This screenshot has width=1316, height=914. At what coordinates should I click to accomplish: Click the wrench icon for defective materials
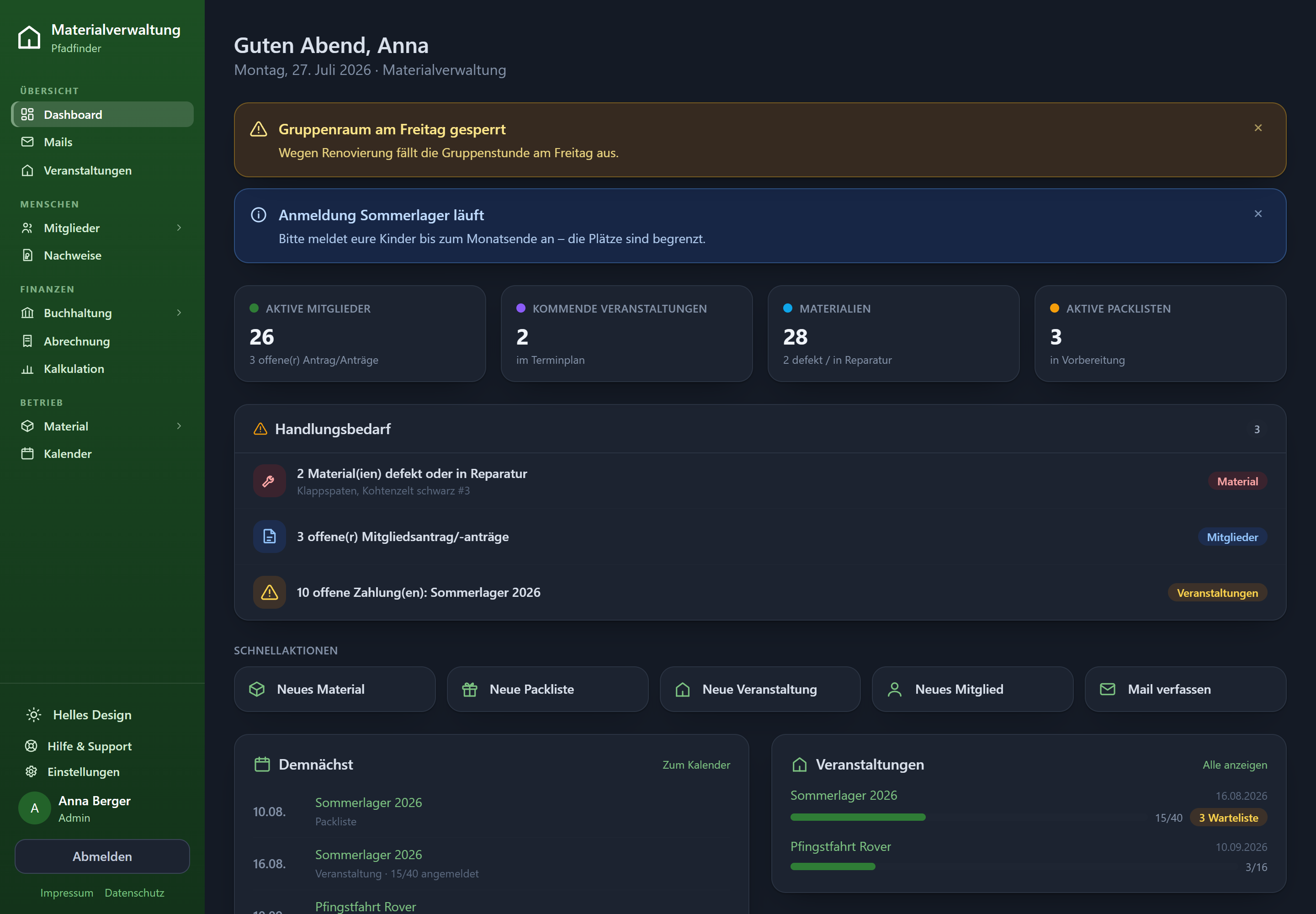click(269, 481)
